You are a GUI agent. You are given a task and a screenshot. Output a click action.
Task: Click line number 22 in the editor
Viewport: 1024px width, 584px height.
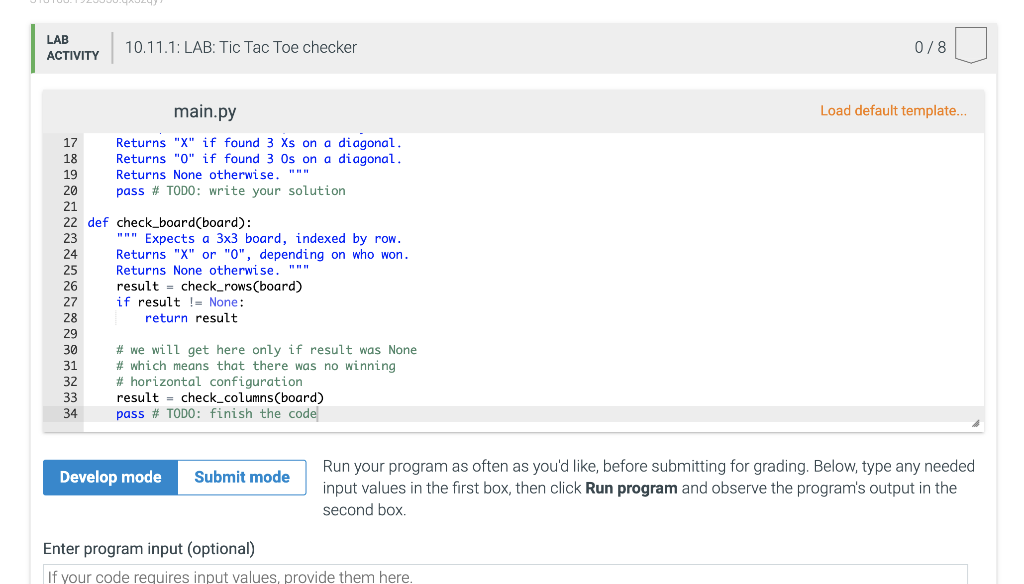(x=69, y=222)
